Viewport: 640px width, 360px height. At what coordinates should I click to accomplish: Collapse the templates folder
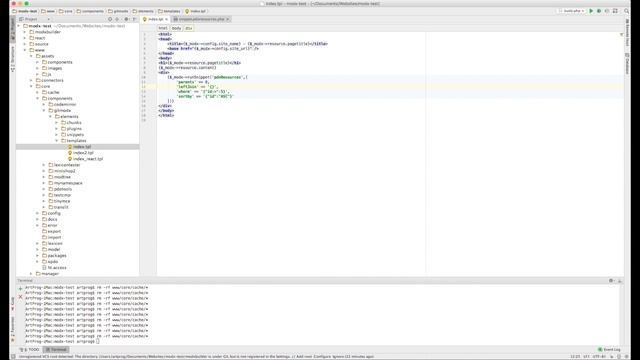(57, 141)
